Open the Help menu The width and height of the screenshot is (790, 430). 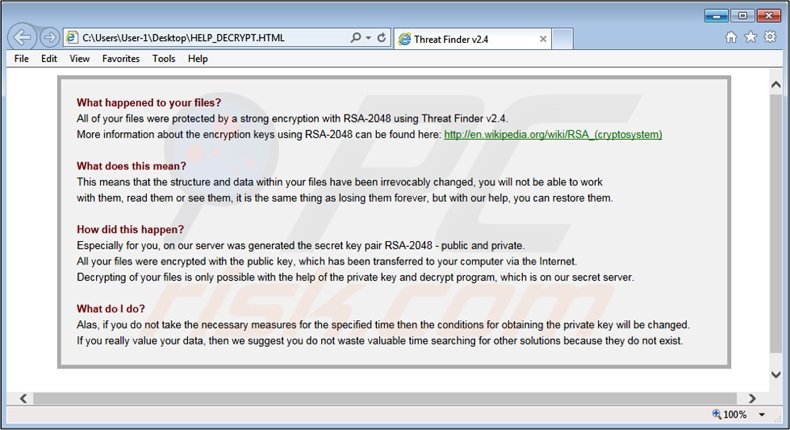click(198, 58)
